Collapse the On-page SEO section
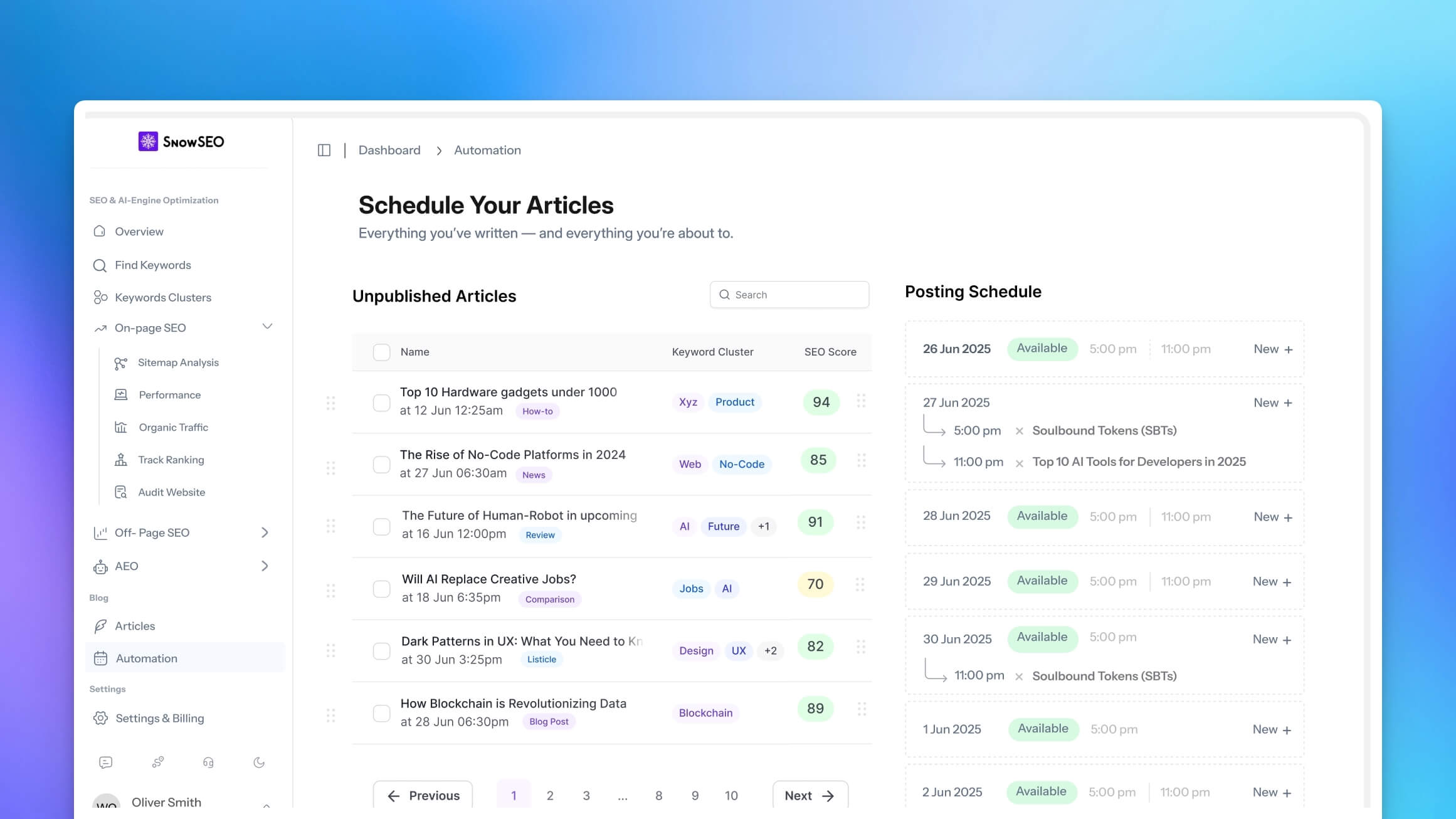Viewport: 1456px width, 819px height. click(x=268, y=327)
